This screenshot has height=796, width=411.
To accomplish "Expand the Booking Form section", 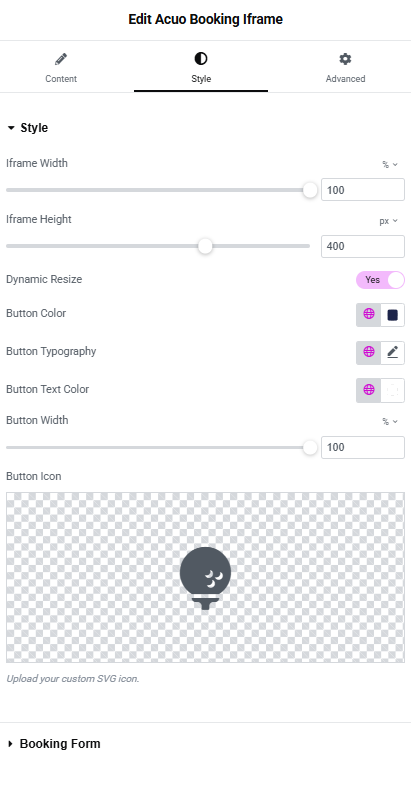I will (x=54, y=744).
